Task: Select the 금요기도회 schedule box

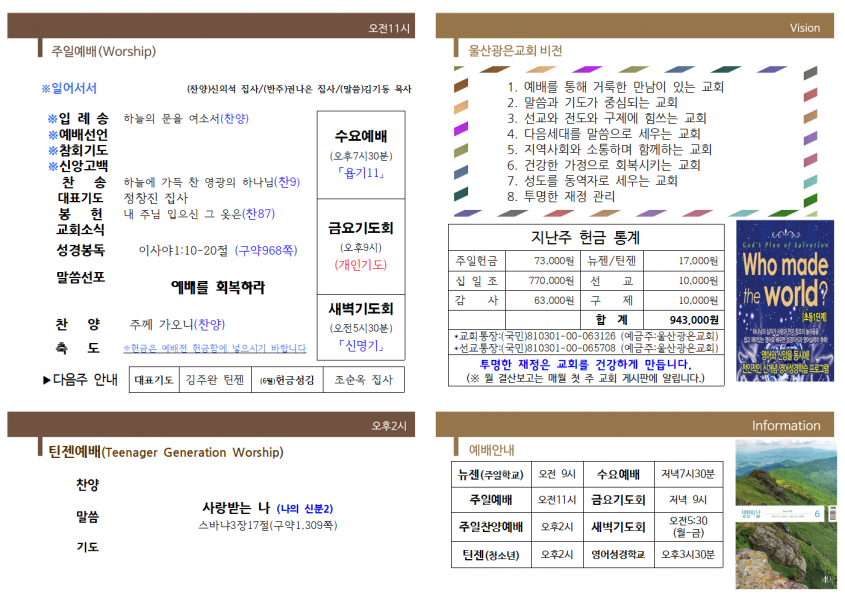Action: (361, 246)
